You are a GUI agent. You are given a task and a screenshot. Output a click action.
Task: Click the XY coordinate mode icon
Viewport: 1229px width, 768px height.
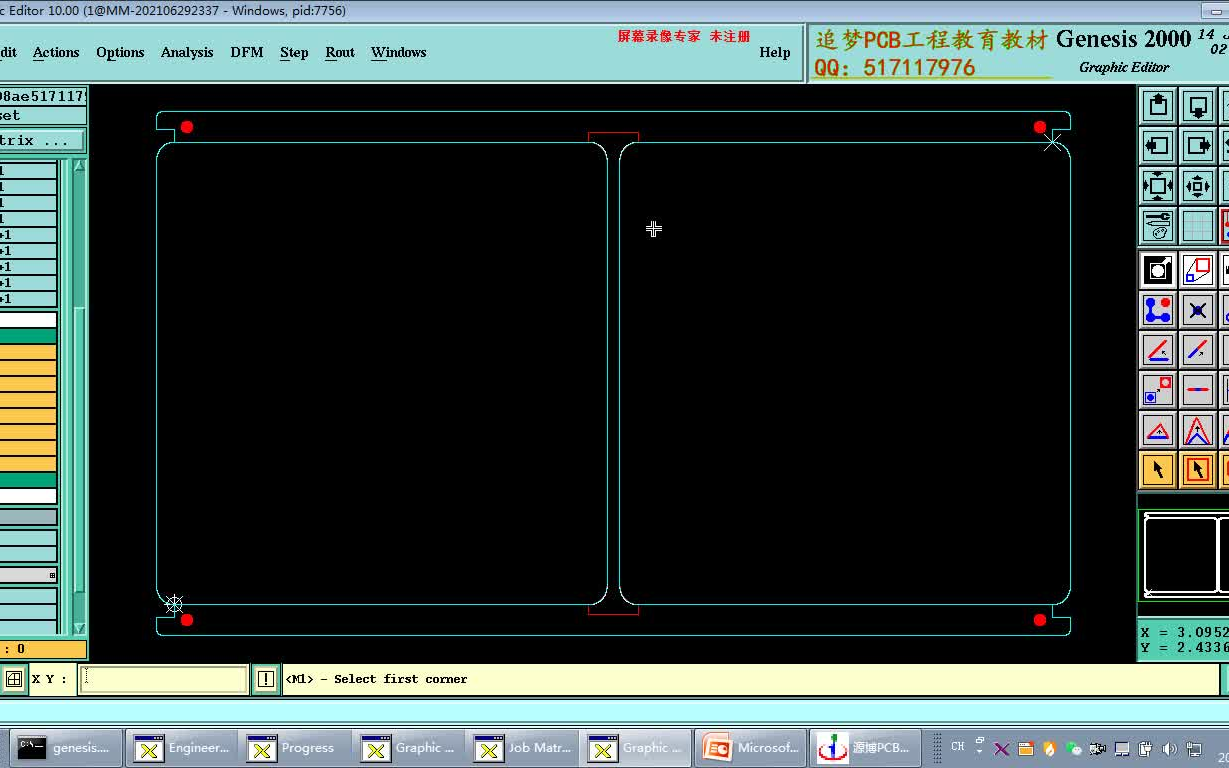click(x=14, y=679)
